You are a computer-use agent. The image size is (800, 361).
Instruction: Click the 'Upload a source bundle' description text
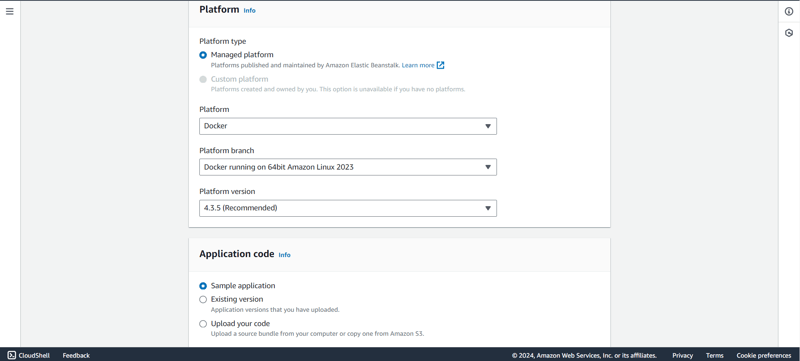(x=317, y=334)
